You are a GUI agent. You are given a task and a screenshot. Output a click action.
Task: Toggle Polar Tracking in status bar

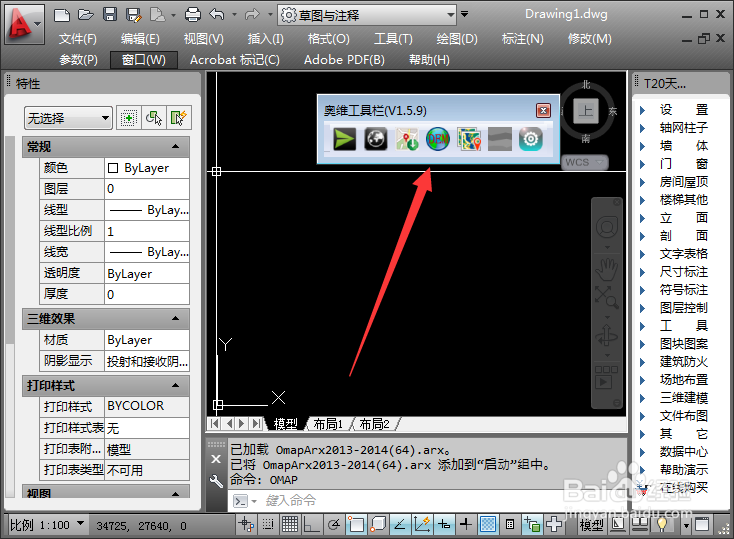click(333, 524)
